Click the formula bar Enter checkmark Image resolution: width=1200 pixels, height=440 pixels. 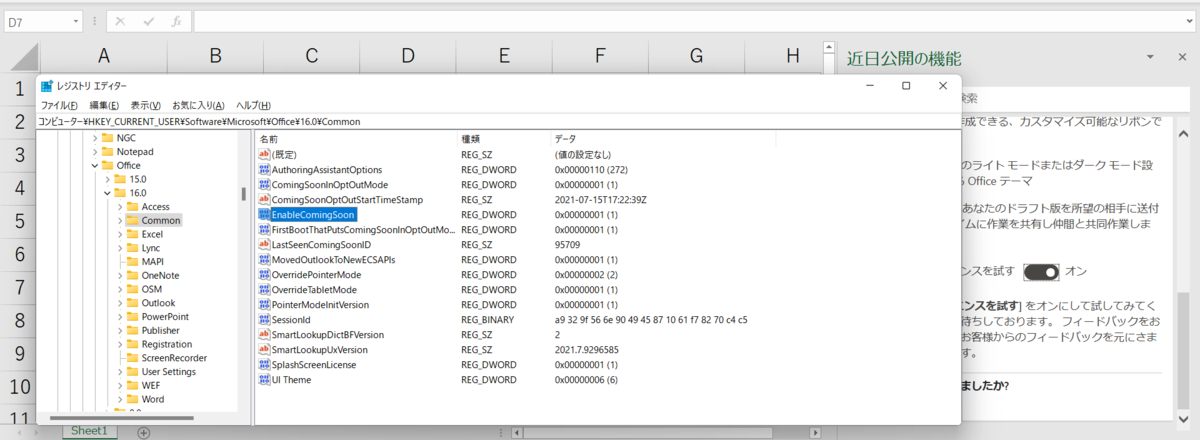click(147, 21)
